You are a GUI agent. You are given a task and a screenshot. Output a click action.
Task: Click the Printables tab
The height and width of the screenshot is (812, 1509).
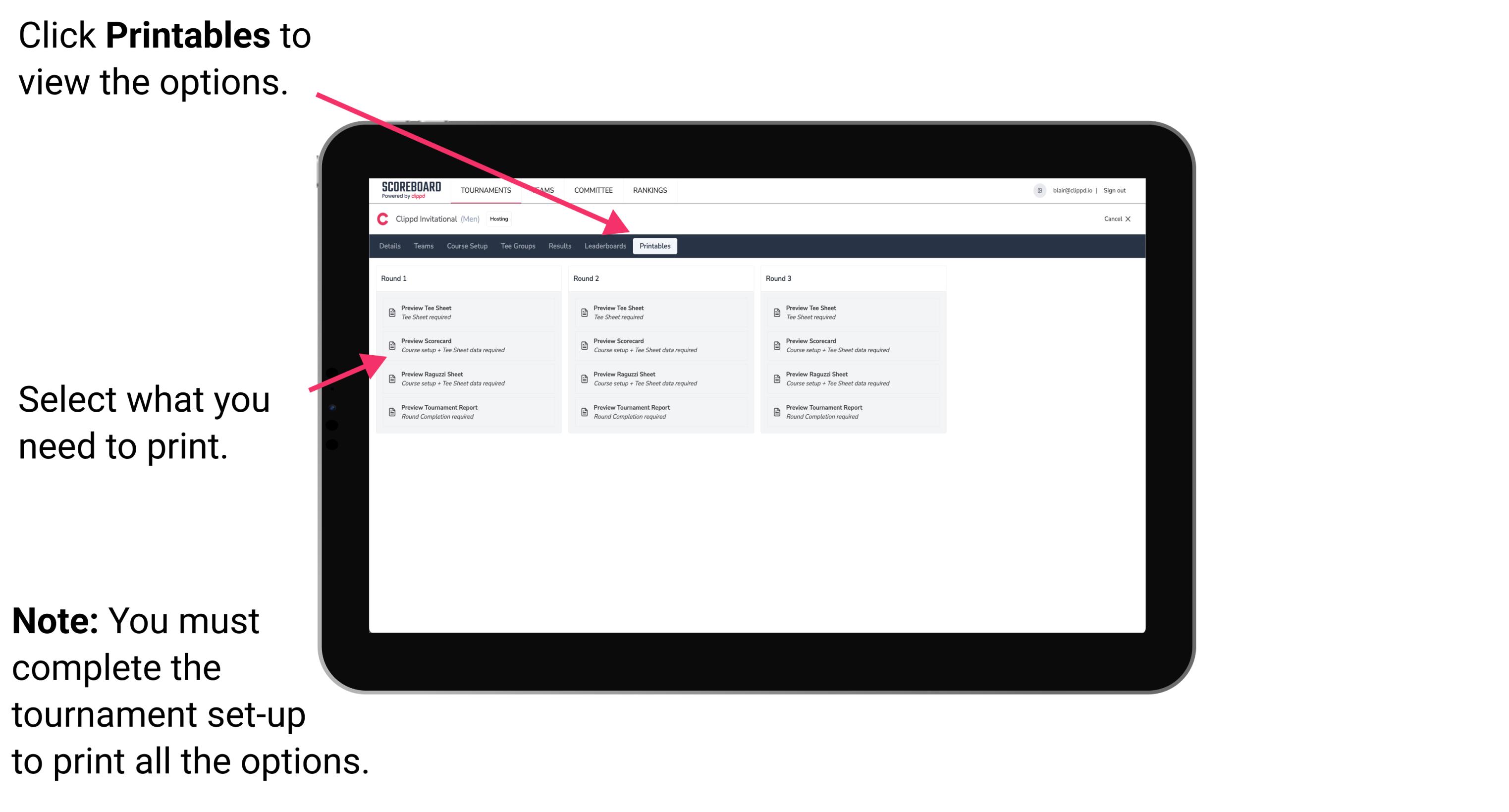(653, 246)
